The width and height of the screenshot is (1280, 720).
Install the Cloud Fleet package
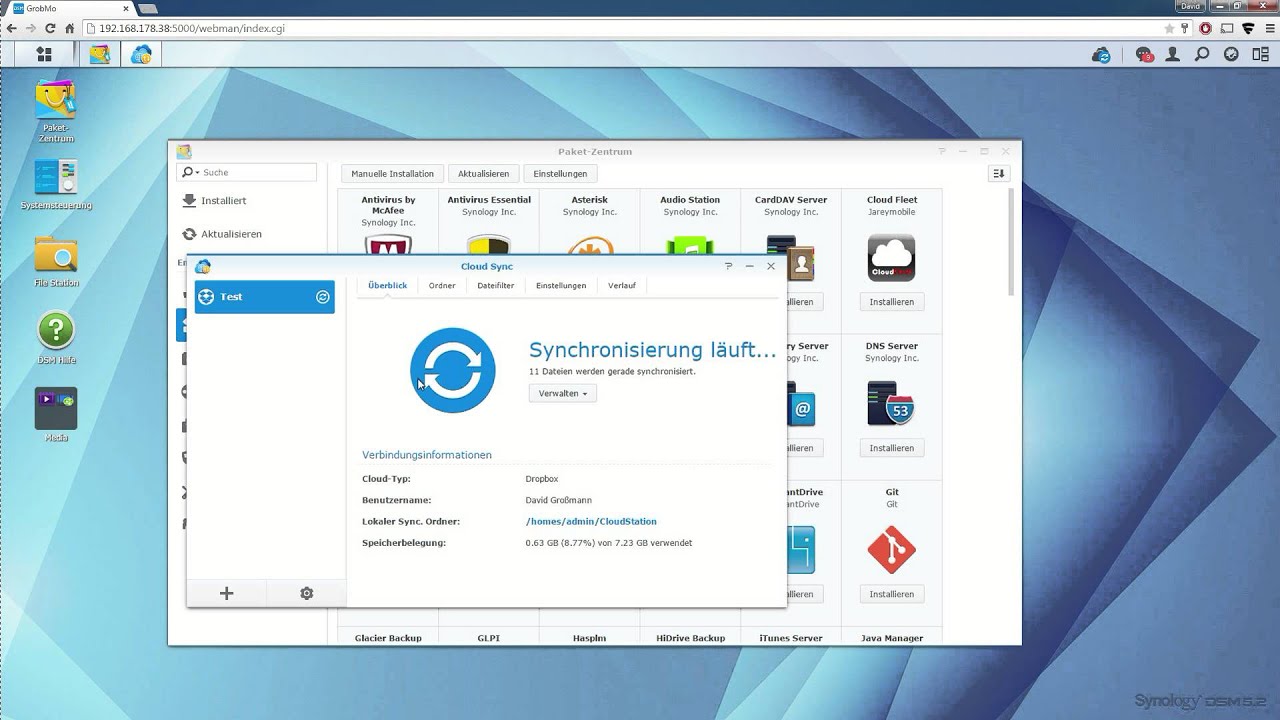891,302
